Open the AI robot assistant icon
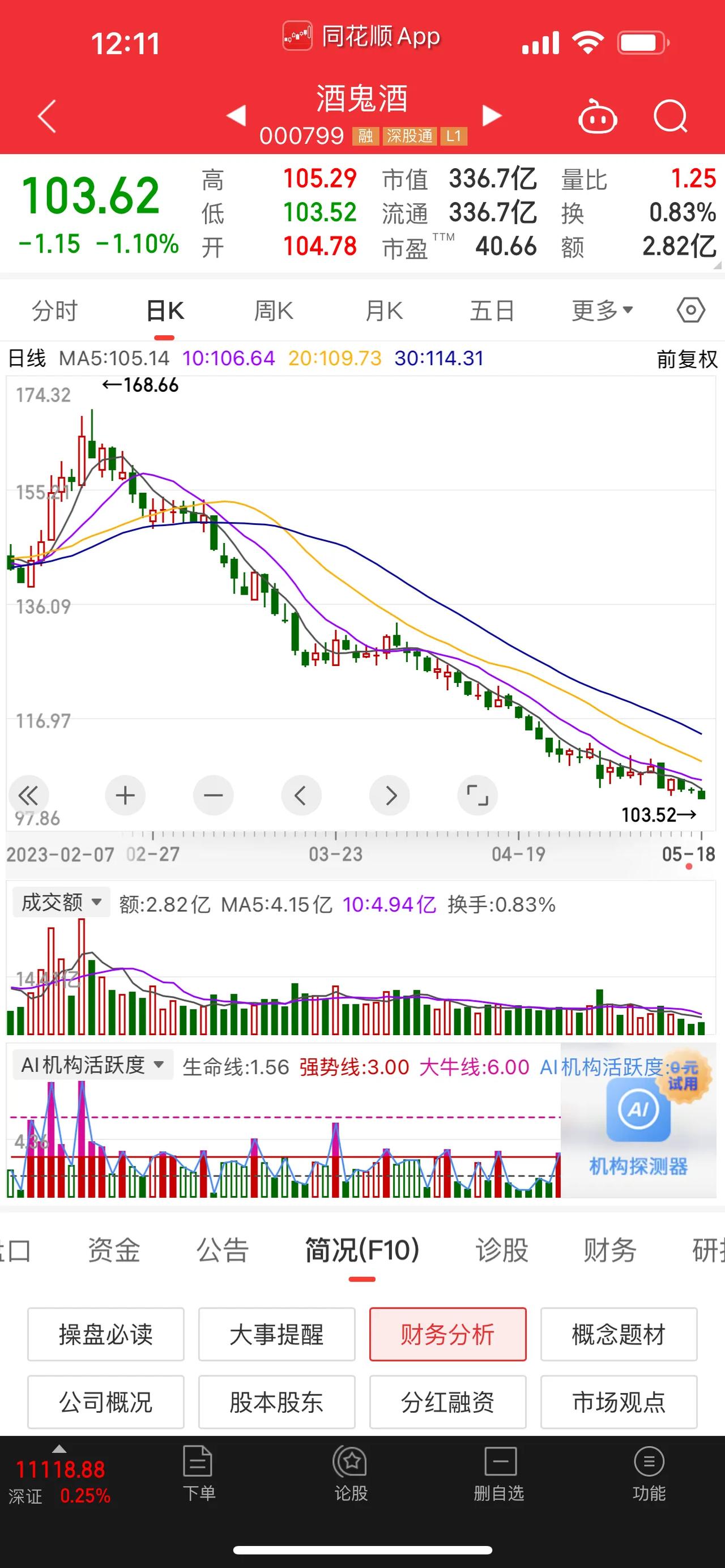This screenshot has height=1568, width=725. (597, 116)
